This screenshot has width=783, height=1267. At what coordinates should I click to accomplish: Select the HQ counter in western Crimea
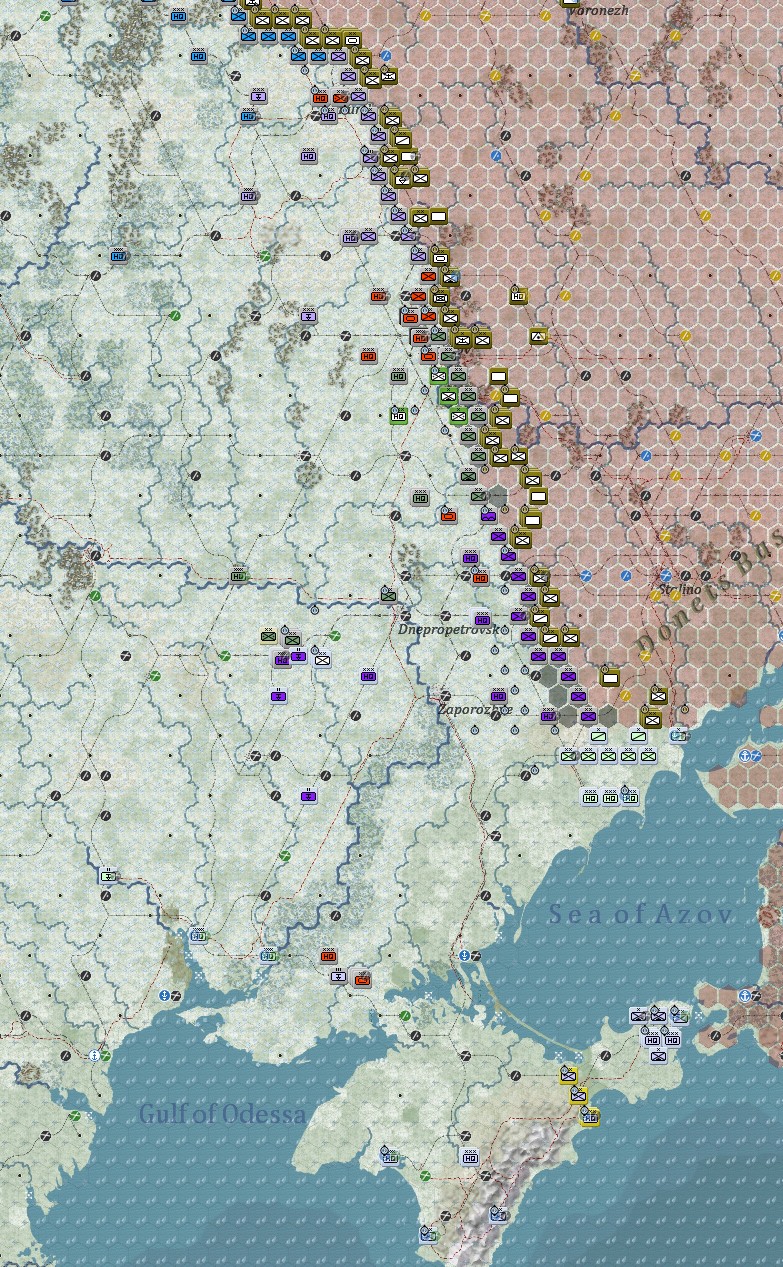coord(389,1156)
